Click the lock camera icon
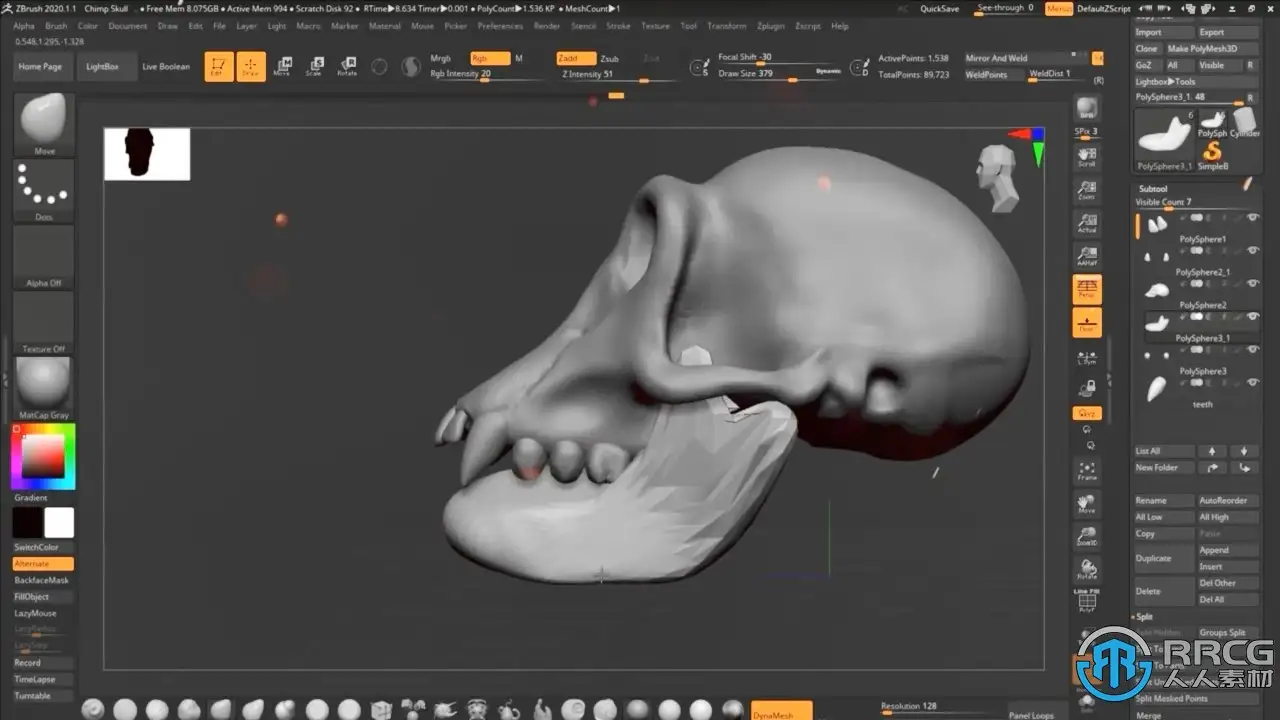The width and height of the screenshot is (1280, 720). pos(1087,388)
